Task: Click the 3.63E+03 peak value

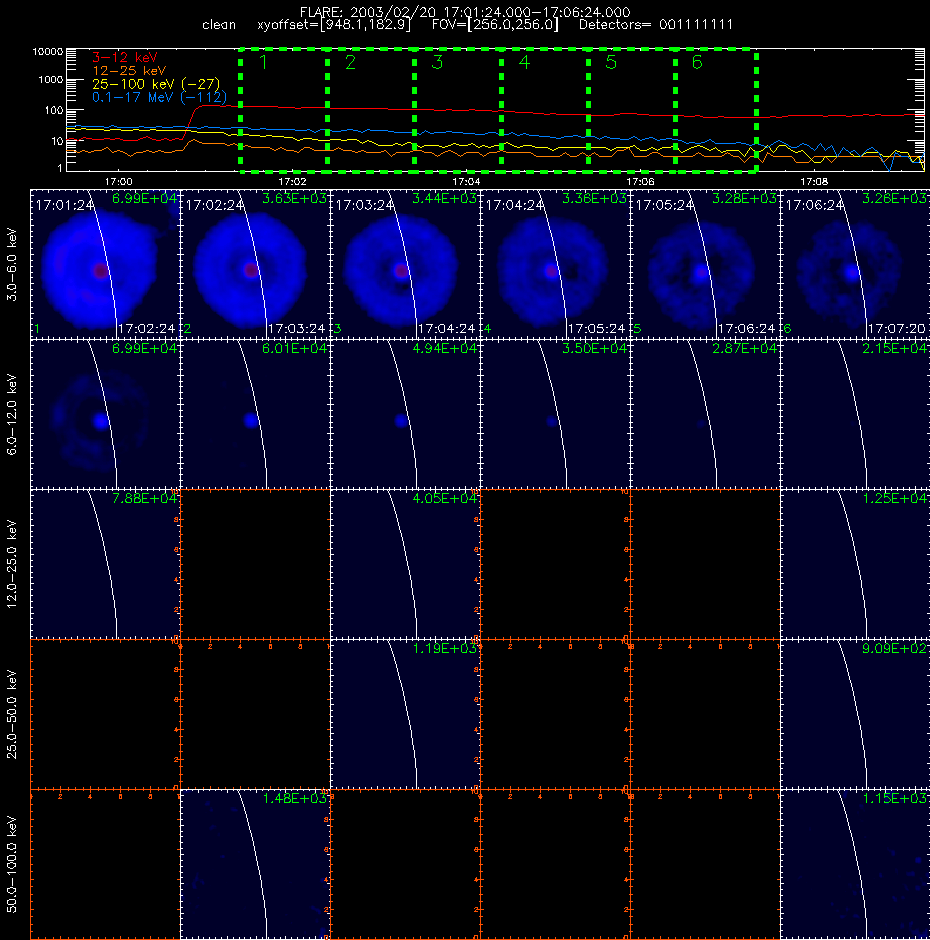Action: tap(294, 198)
